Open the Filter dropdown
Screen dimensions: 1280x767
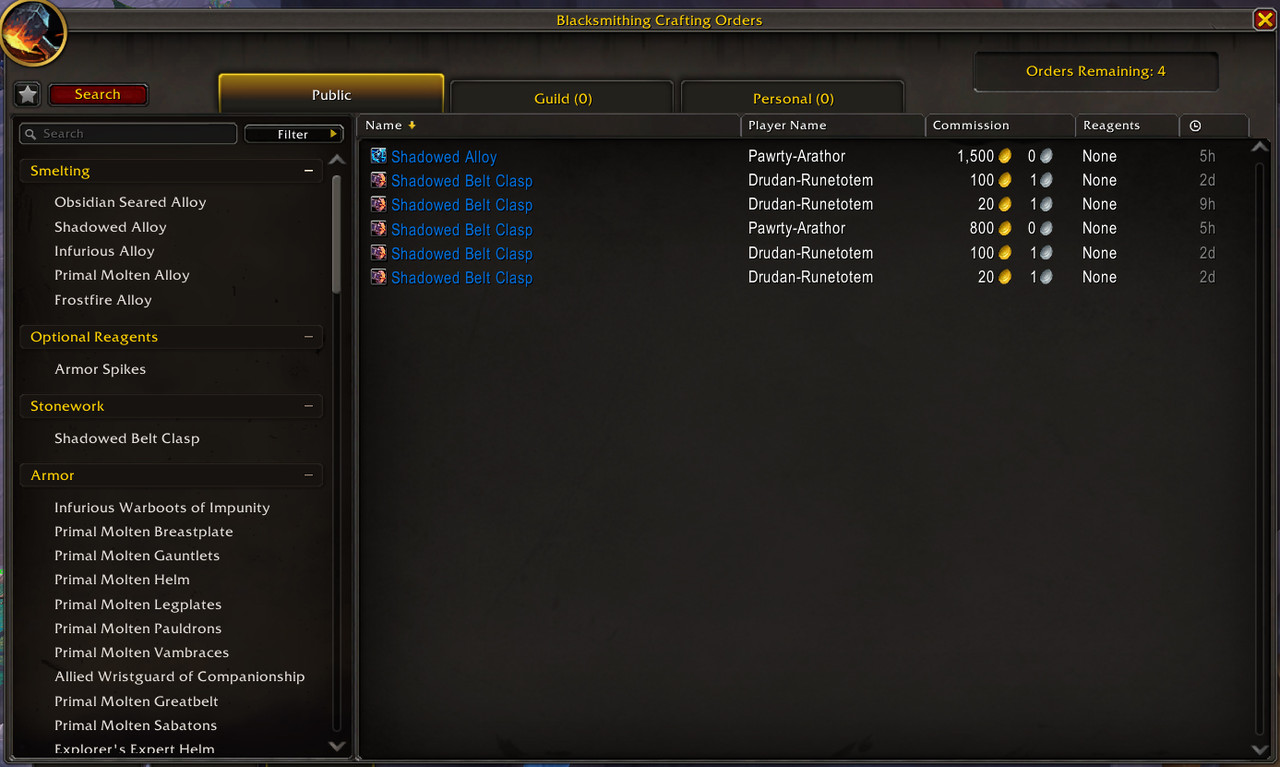pyautogui.click(x=294, y=134)
